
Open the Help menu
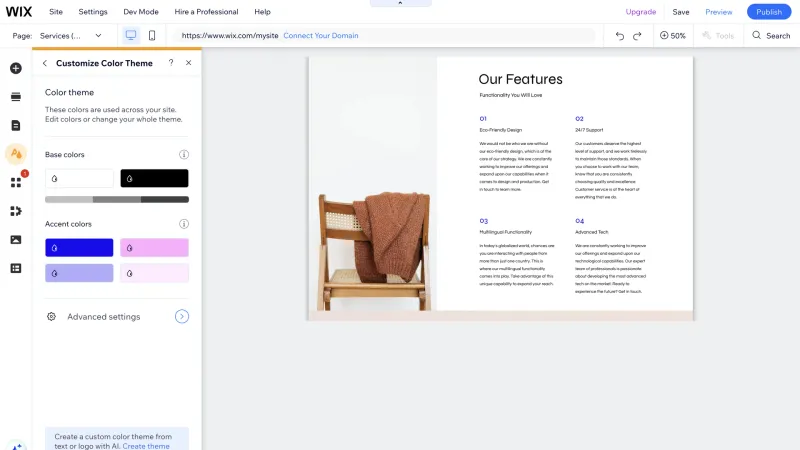pyautogui.click(x=262, y=12)
